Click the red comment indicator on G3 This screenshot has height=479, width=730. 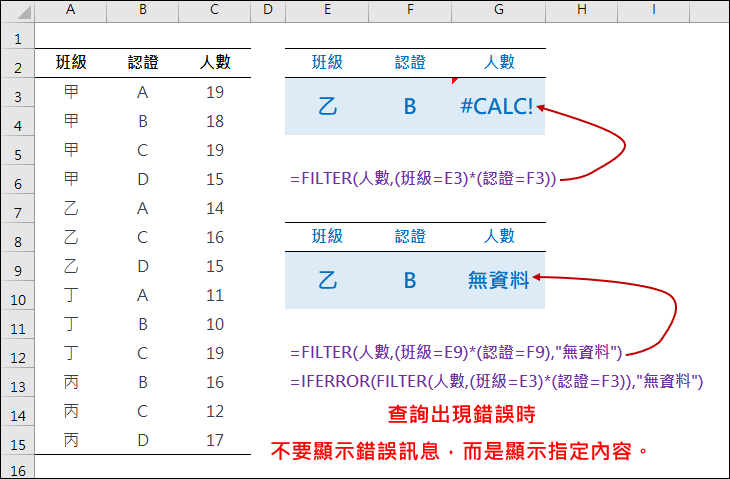click(454, 81)
